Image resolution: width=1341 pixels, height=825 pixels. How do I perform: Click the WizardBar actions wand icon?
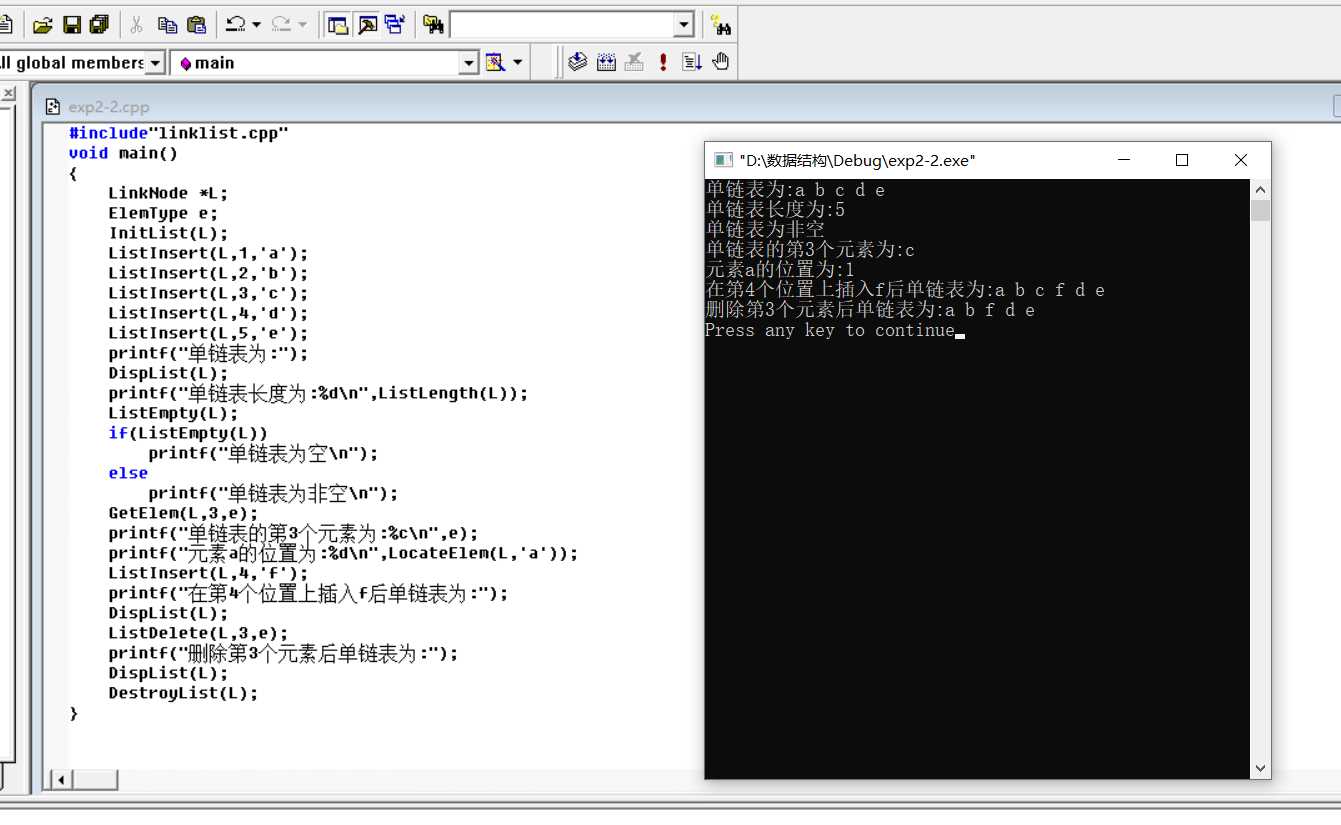click(x=495, y=63)
